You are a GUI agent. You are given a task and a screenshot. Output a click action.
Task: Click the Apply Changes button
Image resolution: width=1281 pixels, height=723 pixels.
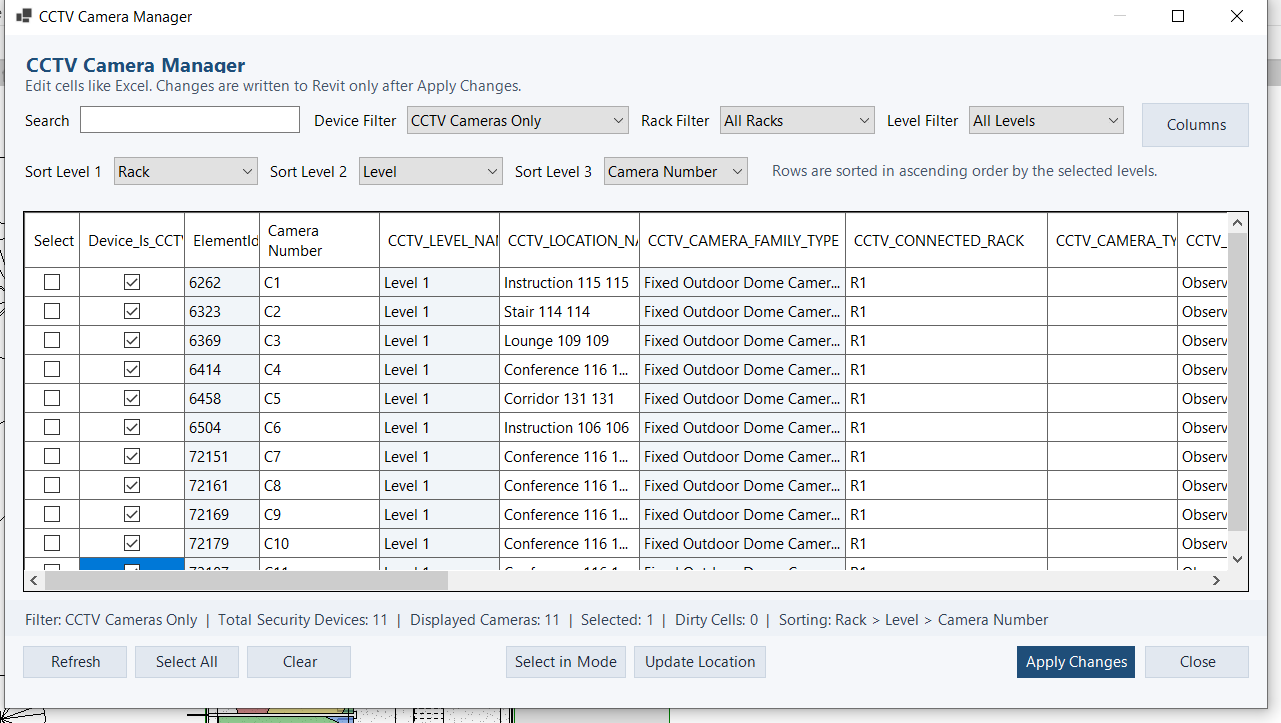pos(1076,662)
